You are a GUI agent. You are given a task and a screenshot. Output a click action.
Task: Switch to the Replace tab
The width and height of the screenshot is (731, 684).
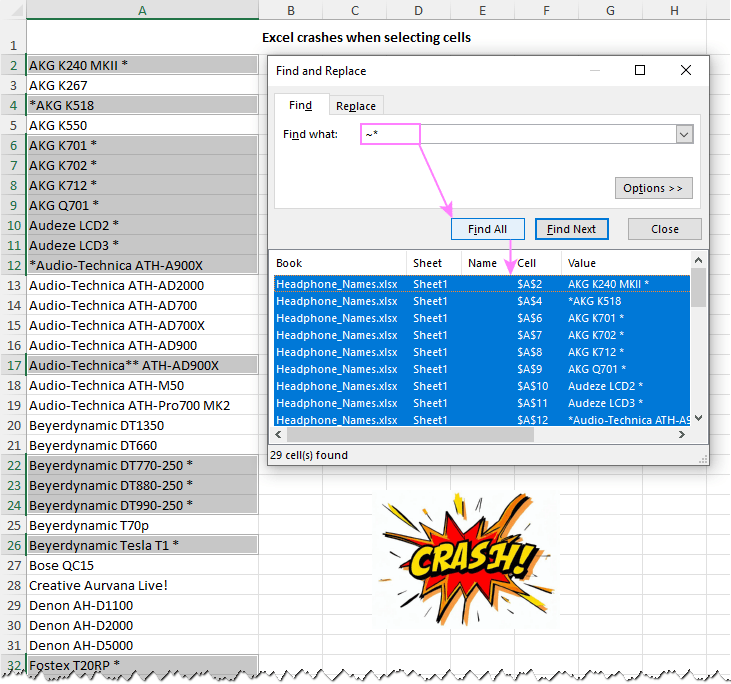pyautogui.click(x=356, y=106)
